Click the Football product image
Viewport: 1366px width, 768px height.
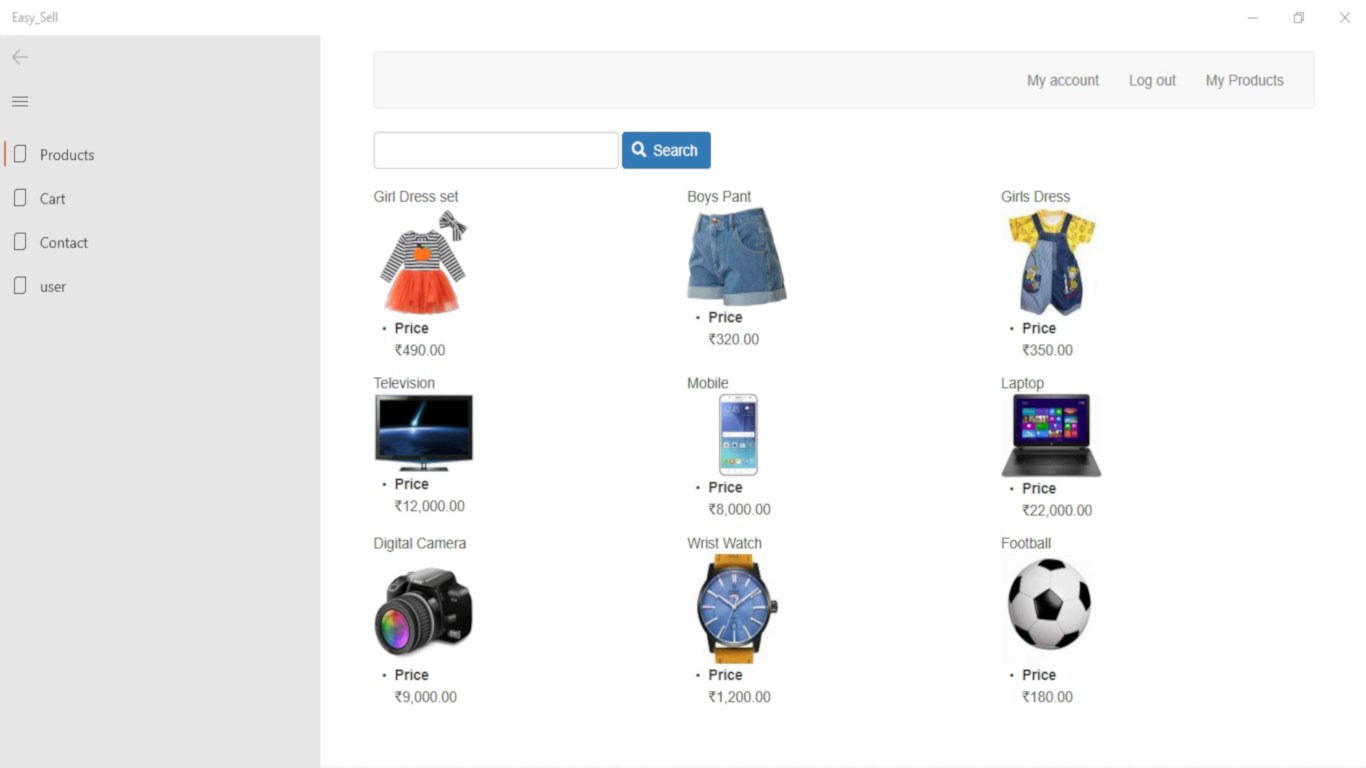[x=1049, y=605]
